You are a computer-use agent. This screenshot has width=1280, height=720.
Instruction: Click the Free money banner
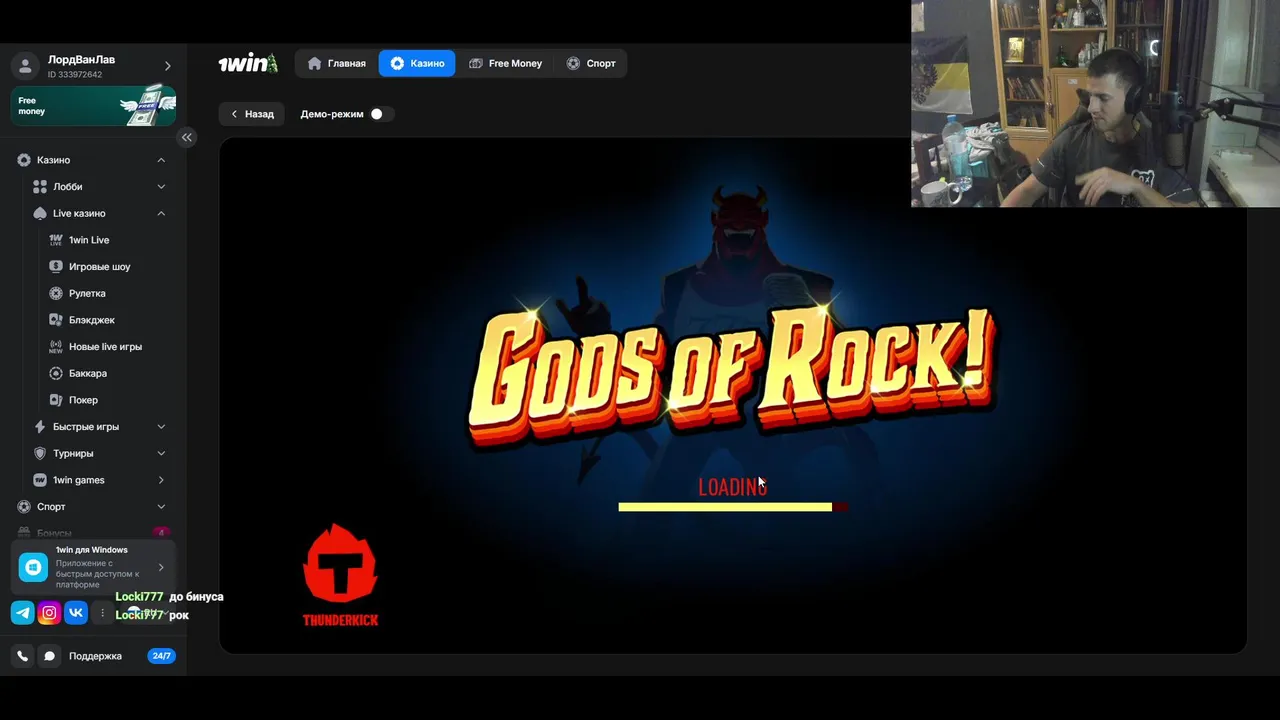click(x=94, y=106)
